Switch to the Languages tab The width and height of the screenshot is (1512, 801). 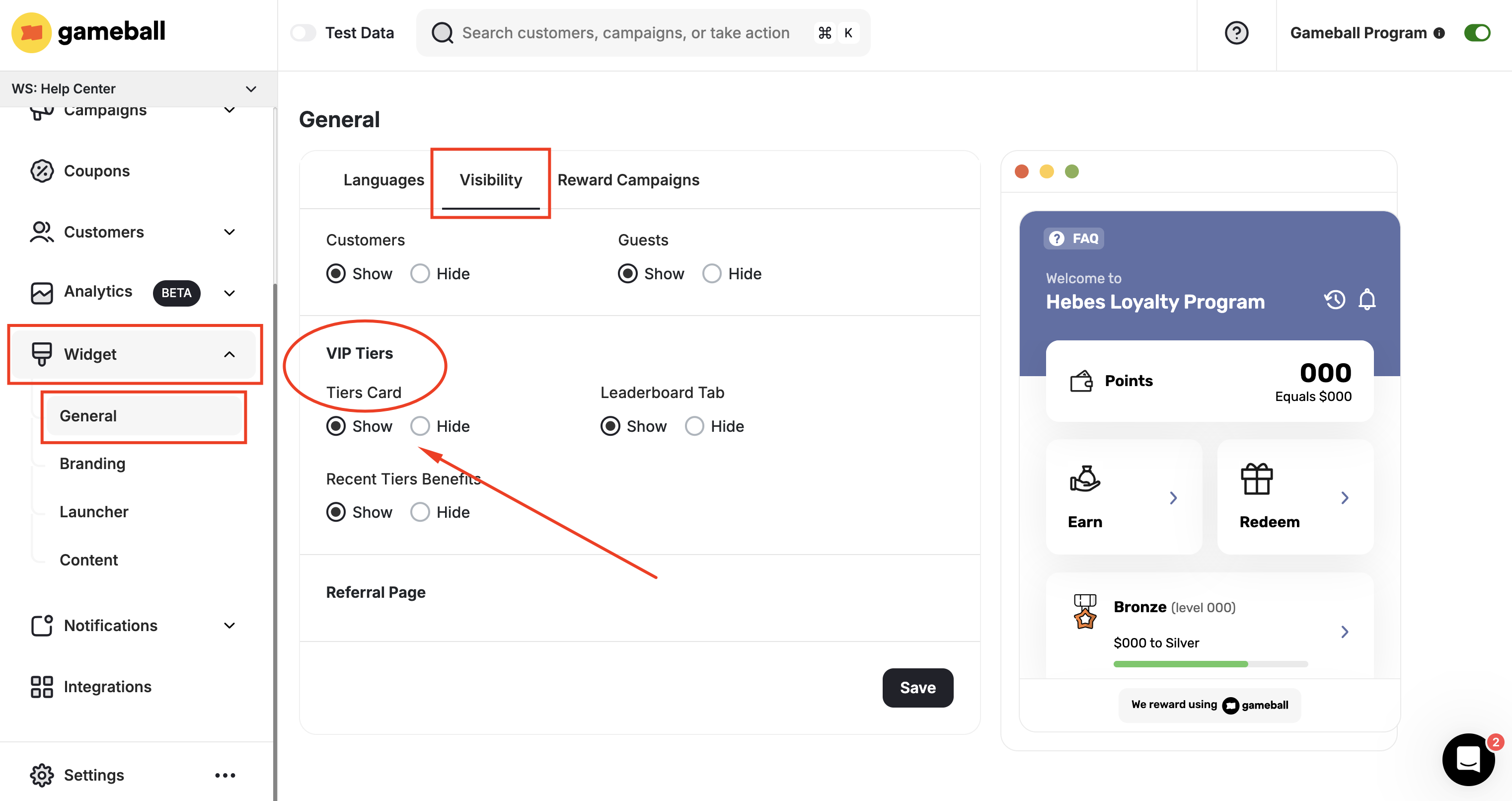click(x=383, y=180)
